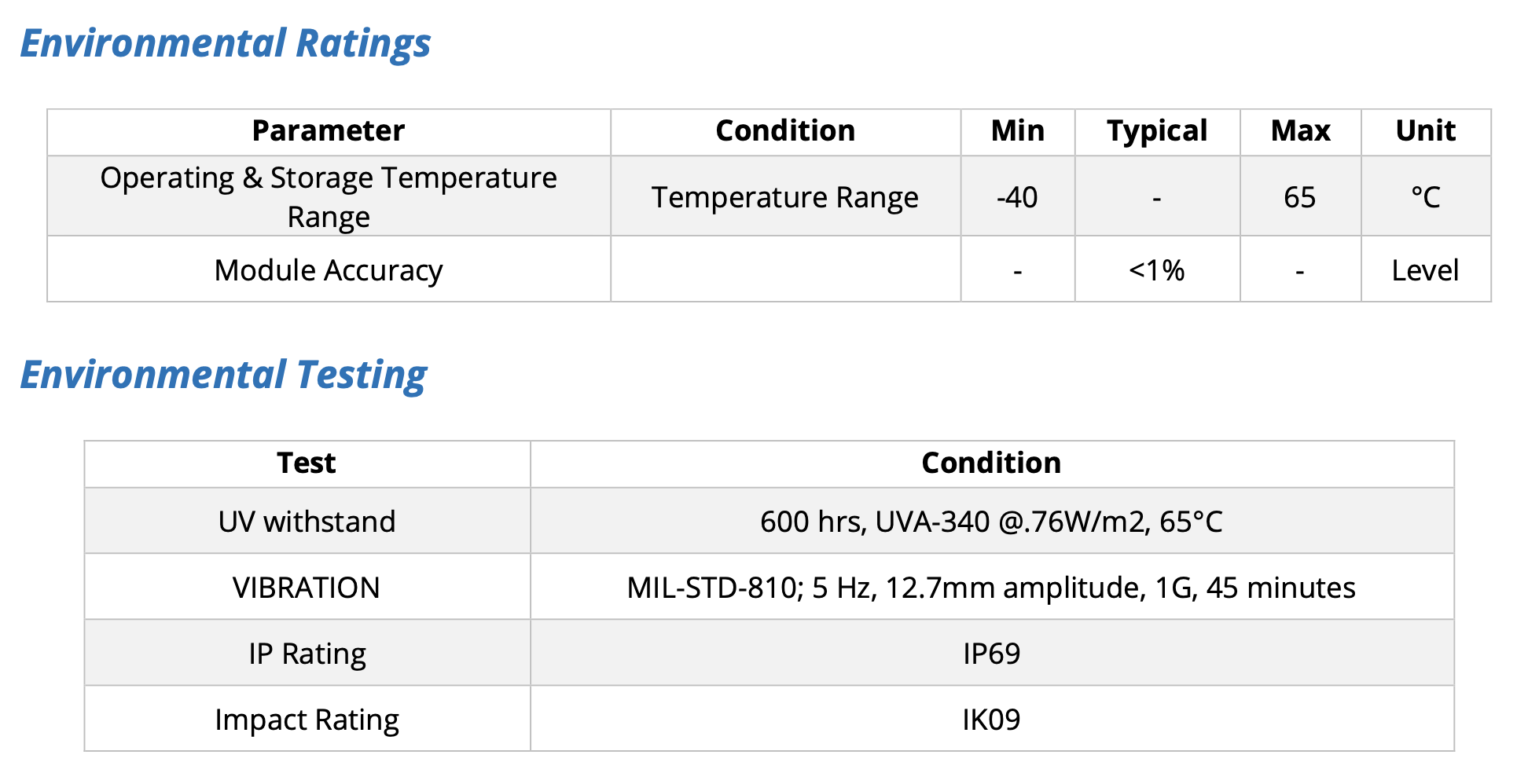Select the UV withstand row label
Image resolution: width=1528 pixels, height=784 pixels.
click(x=307, y=522)
